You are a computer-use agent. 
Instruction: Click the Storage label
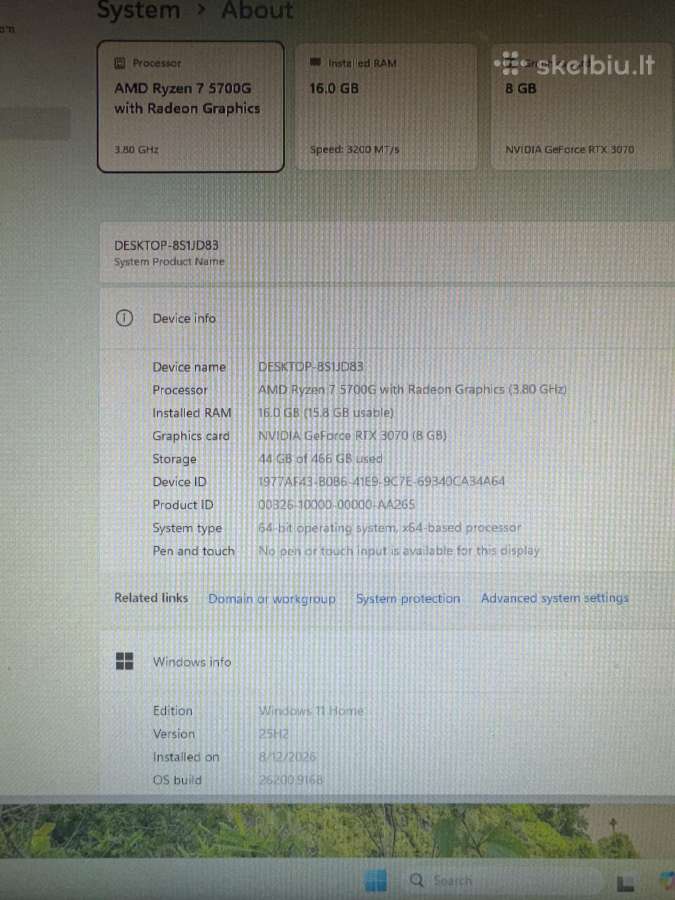click(174, 459)
